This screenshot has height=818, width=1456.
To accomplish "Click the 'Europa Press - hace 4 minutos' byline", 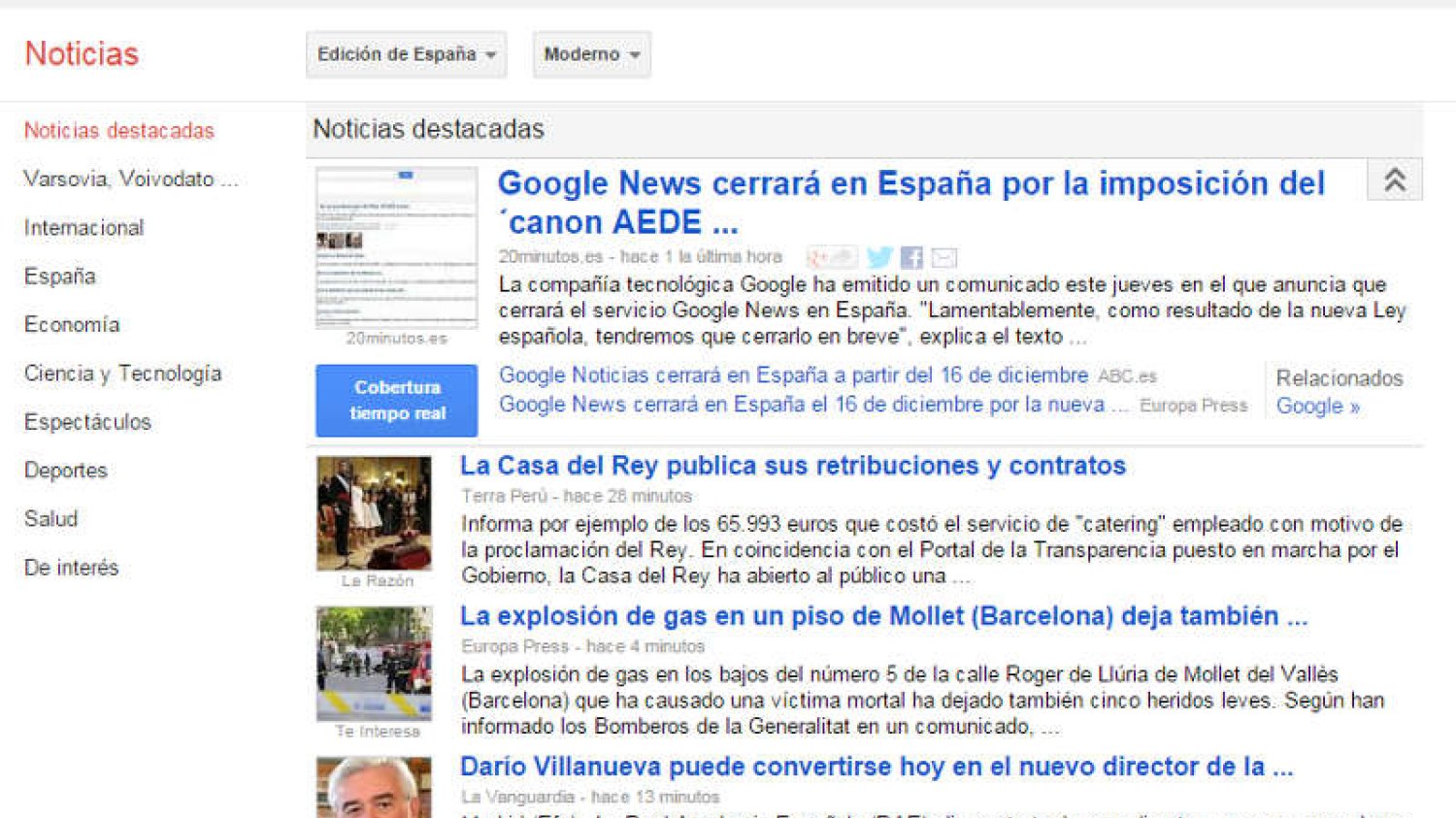I will pos(582,646).
